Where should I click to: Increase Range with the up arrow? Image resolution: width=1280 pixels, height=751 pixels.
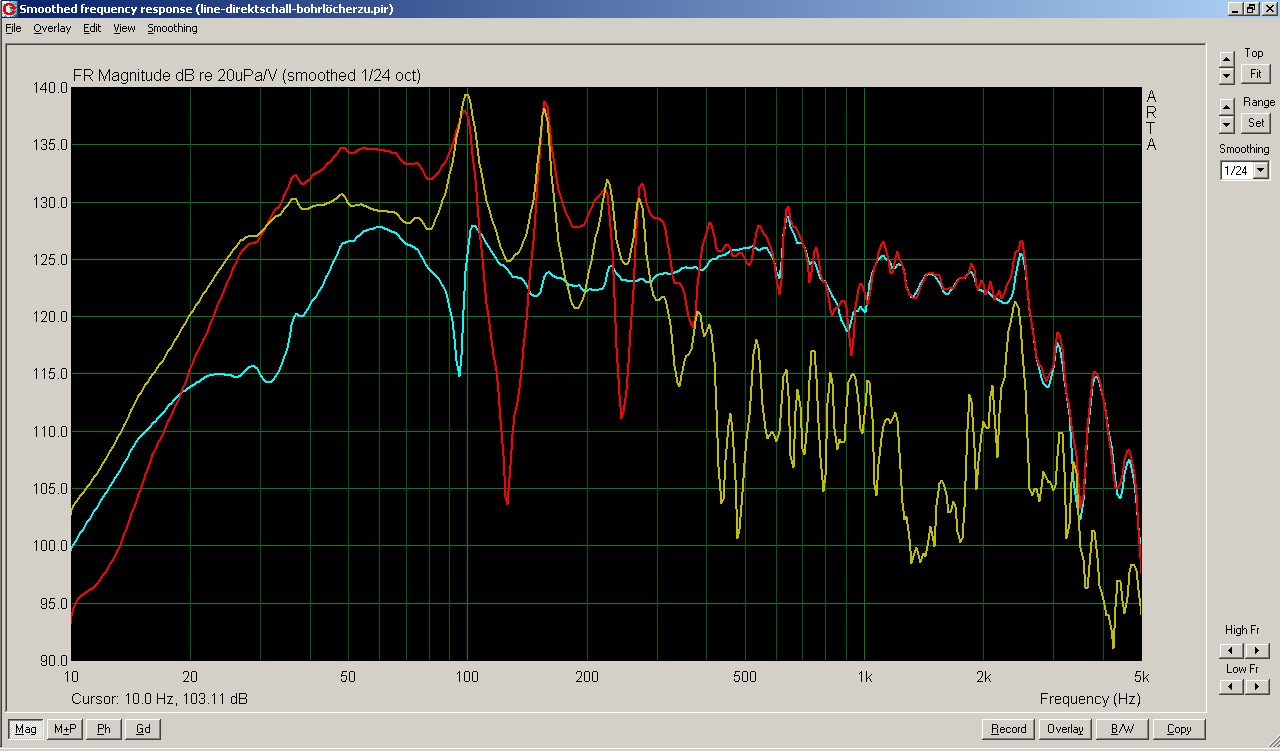click(1227, 107)
